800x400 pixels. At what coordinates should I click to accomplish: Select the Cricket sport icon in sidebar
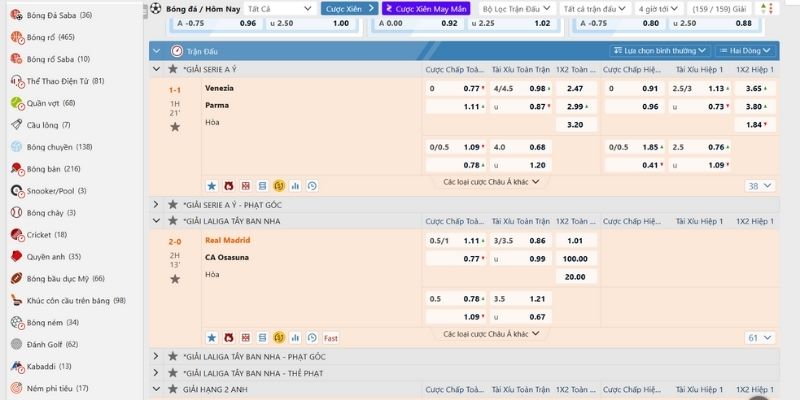coord(16,234)
